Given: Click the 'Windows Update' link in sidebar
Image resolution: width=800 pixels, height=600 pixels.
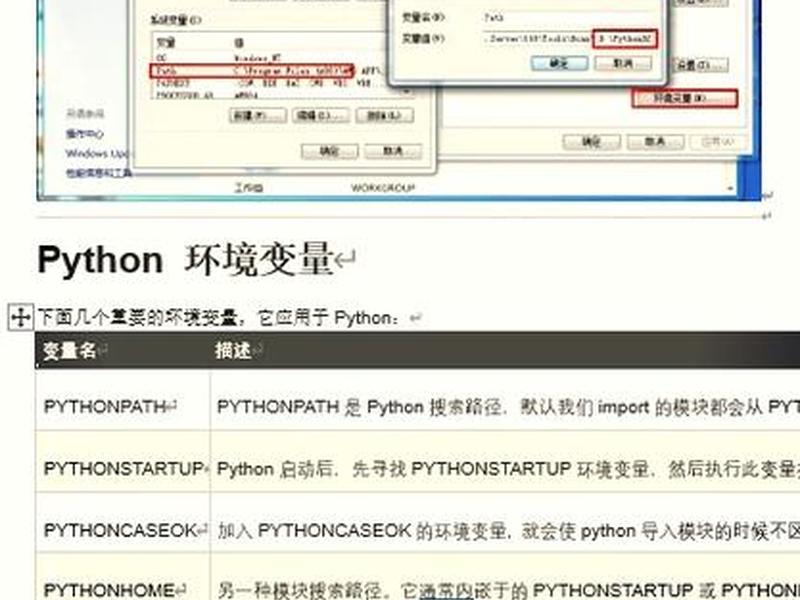Looking at the screenshot, I should pyautogui.click(x=97, y=153).
